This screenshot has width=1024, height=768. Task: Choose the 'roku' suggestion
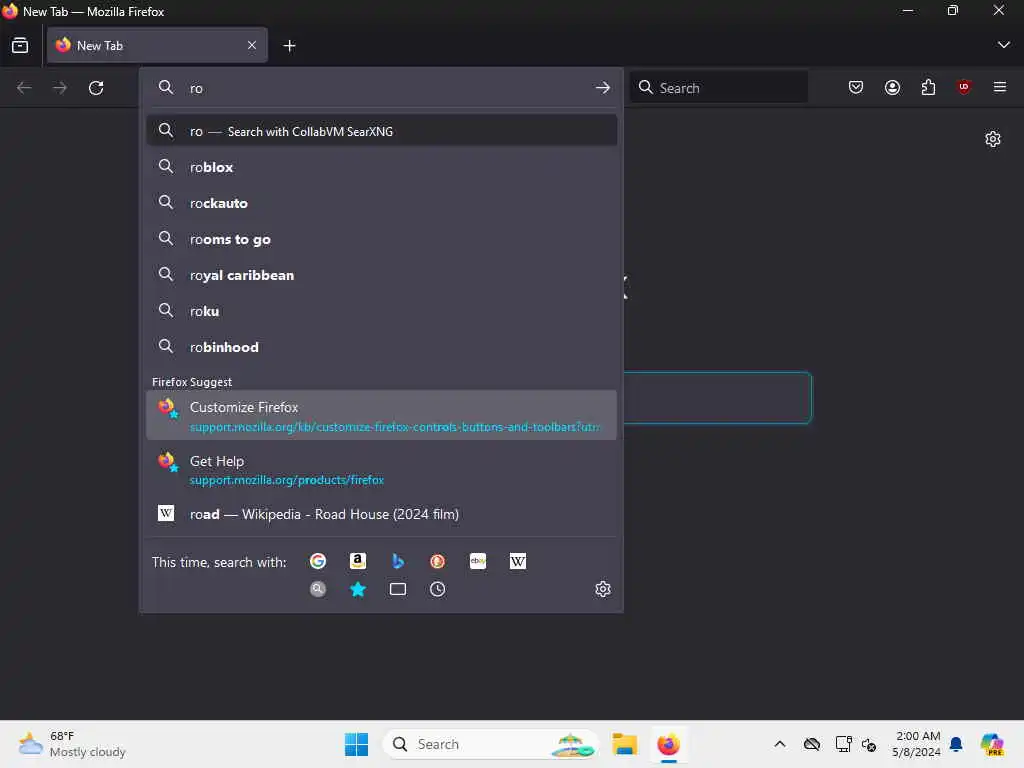382,311
